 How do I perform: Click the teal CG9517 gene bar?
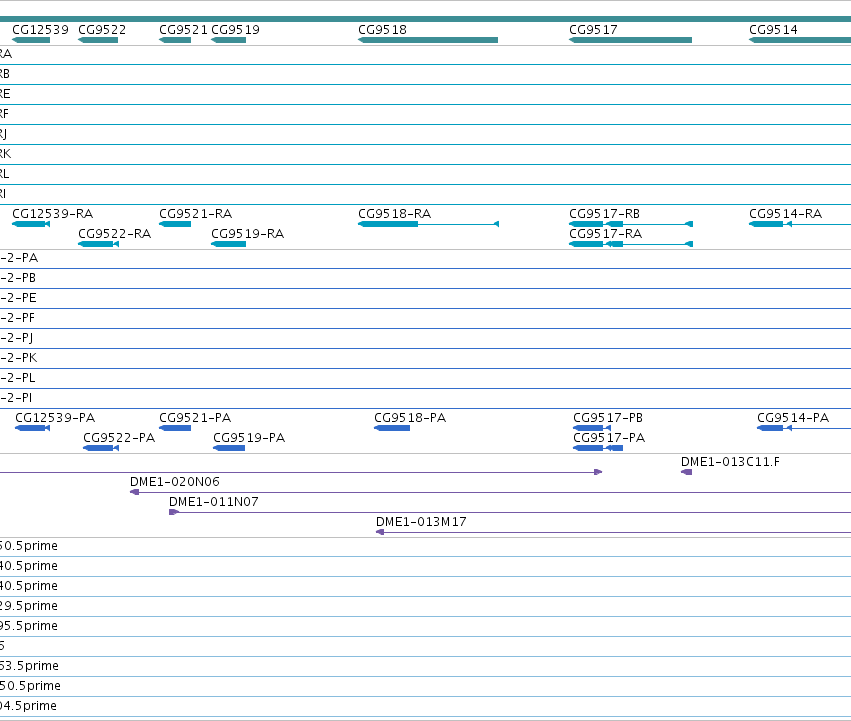click(x=631, y=40)
